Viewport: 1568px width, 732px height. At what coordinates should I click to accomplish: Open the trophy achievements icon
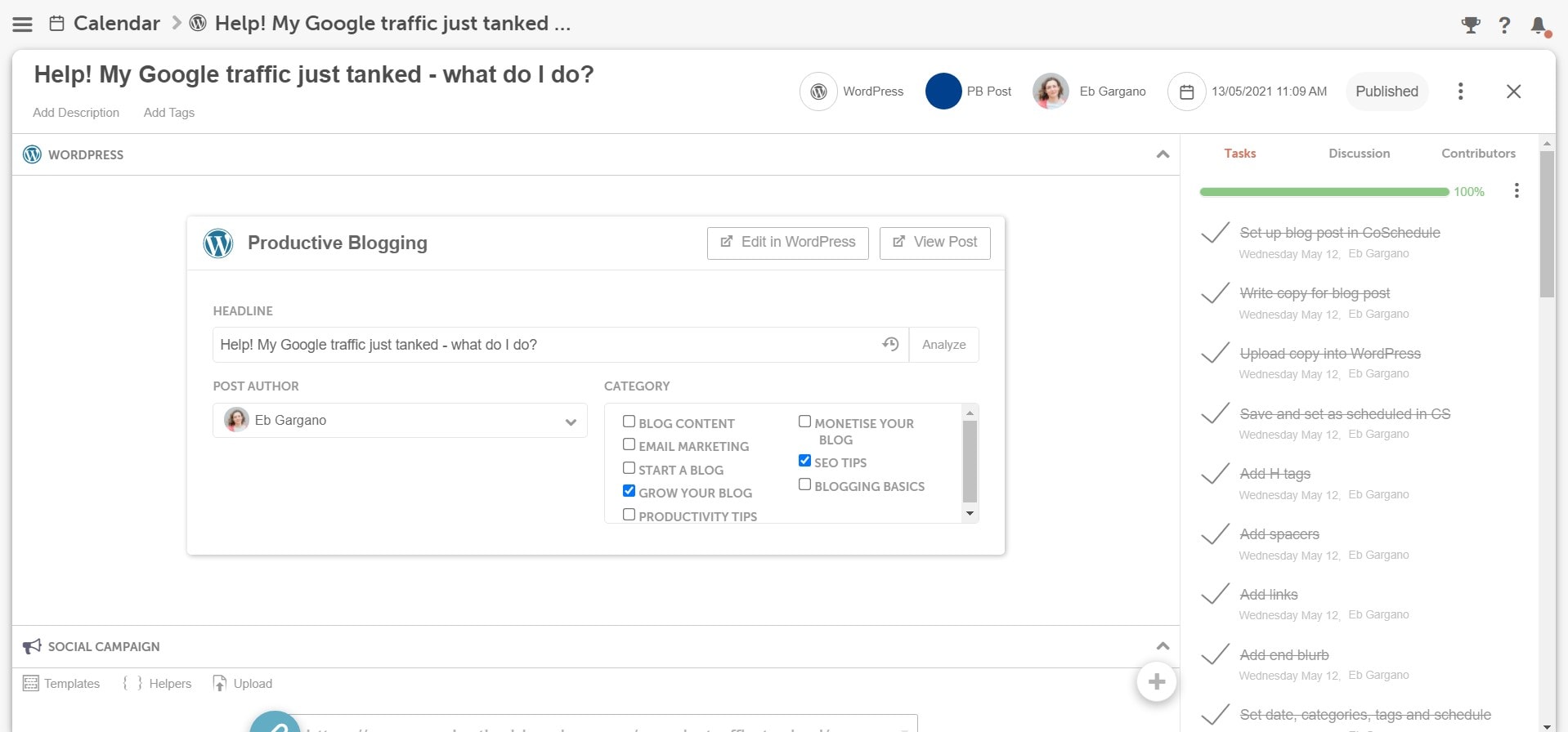[1471, 25]
